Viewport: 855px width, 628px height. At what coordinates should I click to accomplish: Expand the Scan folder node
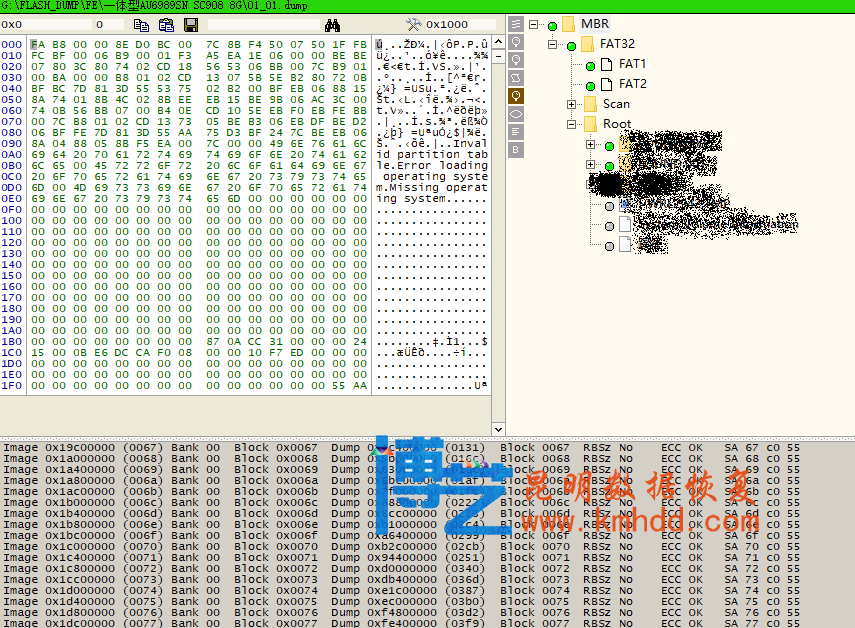(x=571, y=104)
